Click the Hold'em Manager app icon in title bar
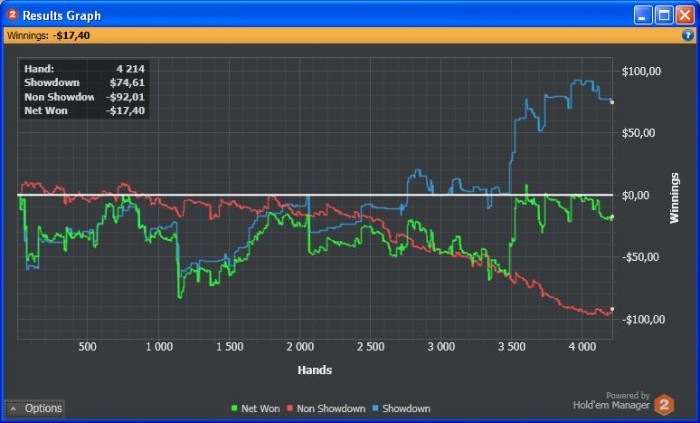700x423 pixels. tap(12, 15)
